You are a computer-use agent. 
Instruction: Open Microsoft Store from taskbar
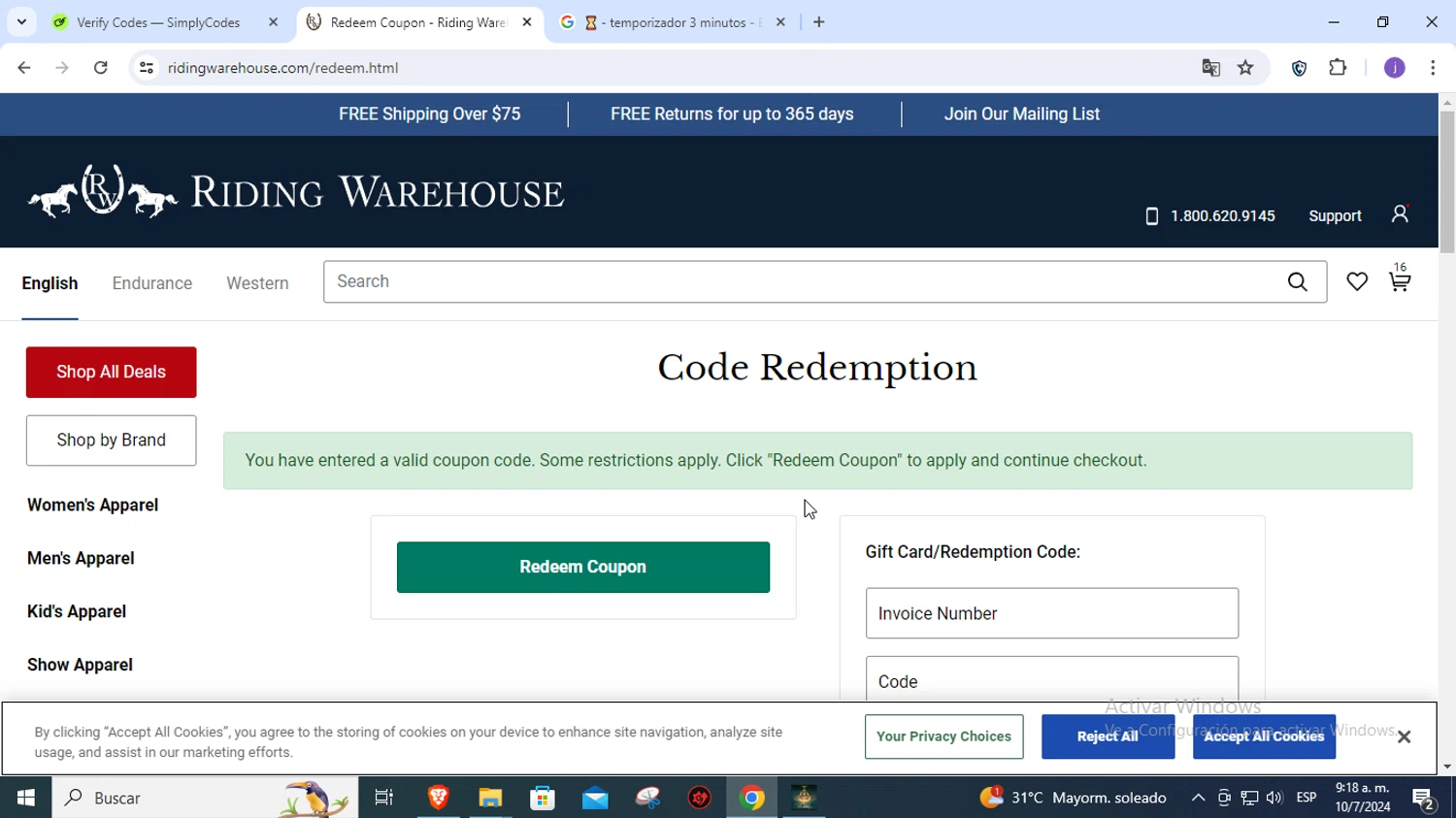point(543,798)
